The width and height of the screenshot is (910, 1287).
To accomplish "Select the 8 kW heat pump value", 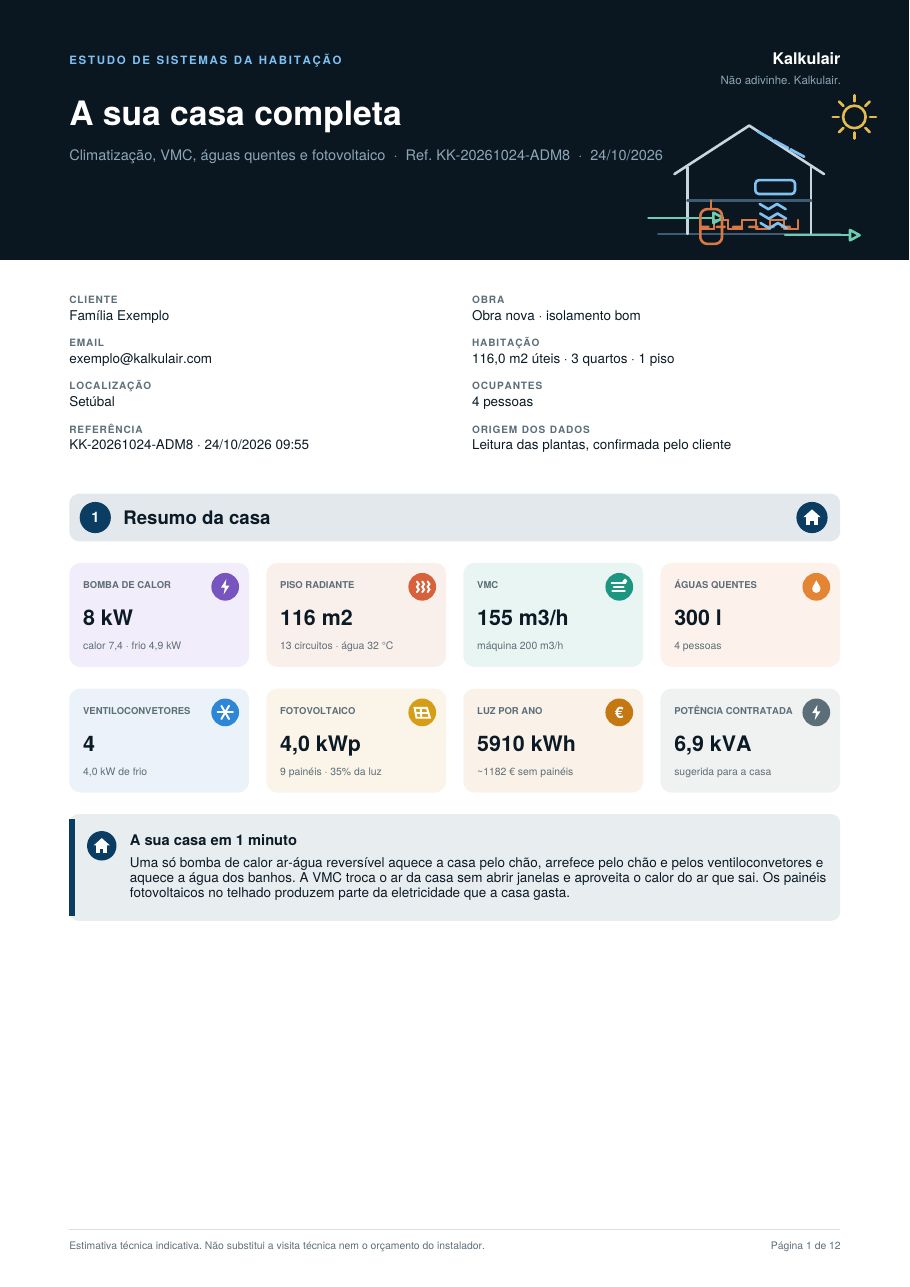I will pyautogui.click(x=108, y=618).
